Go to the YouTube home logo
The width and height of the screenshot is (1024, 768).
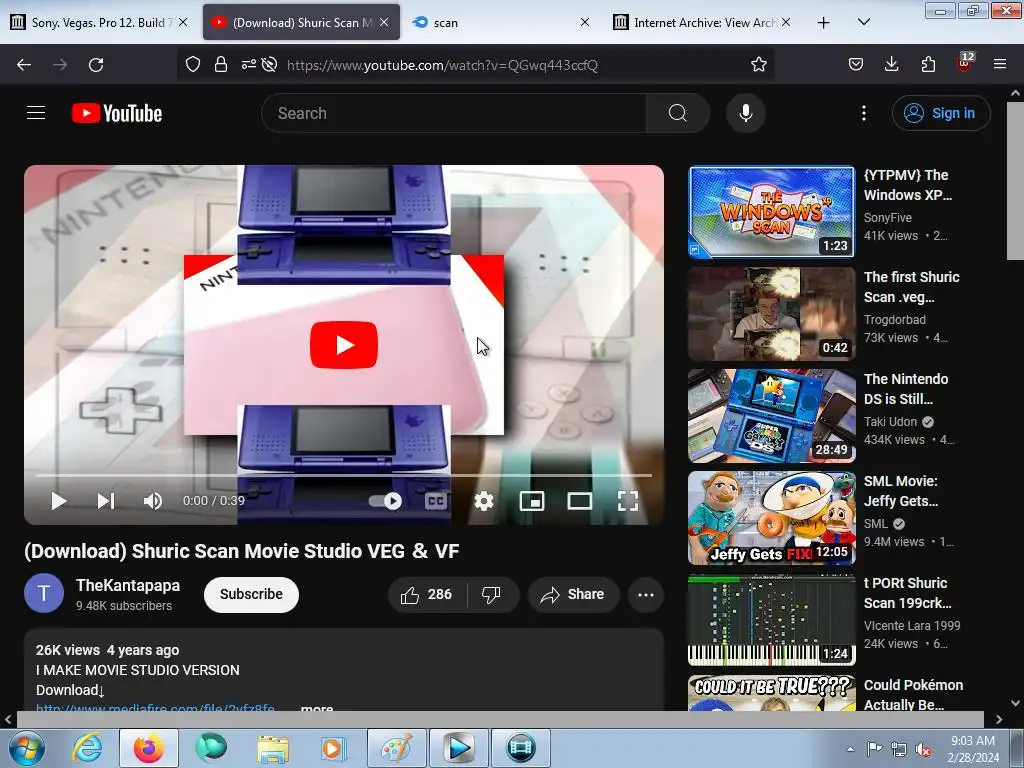tap(117, 113)
